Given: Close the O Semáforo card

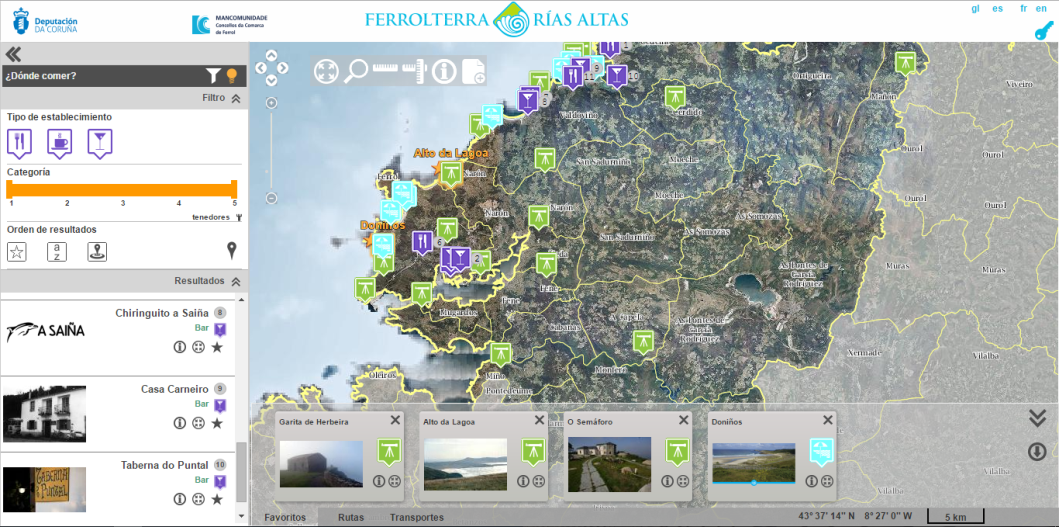Looking at the screenshot, I should pyautogui.click(x=683, y=420).
